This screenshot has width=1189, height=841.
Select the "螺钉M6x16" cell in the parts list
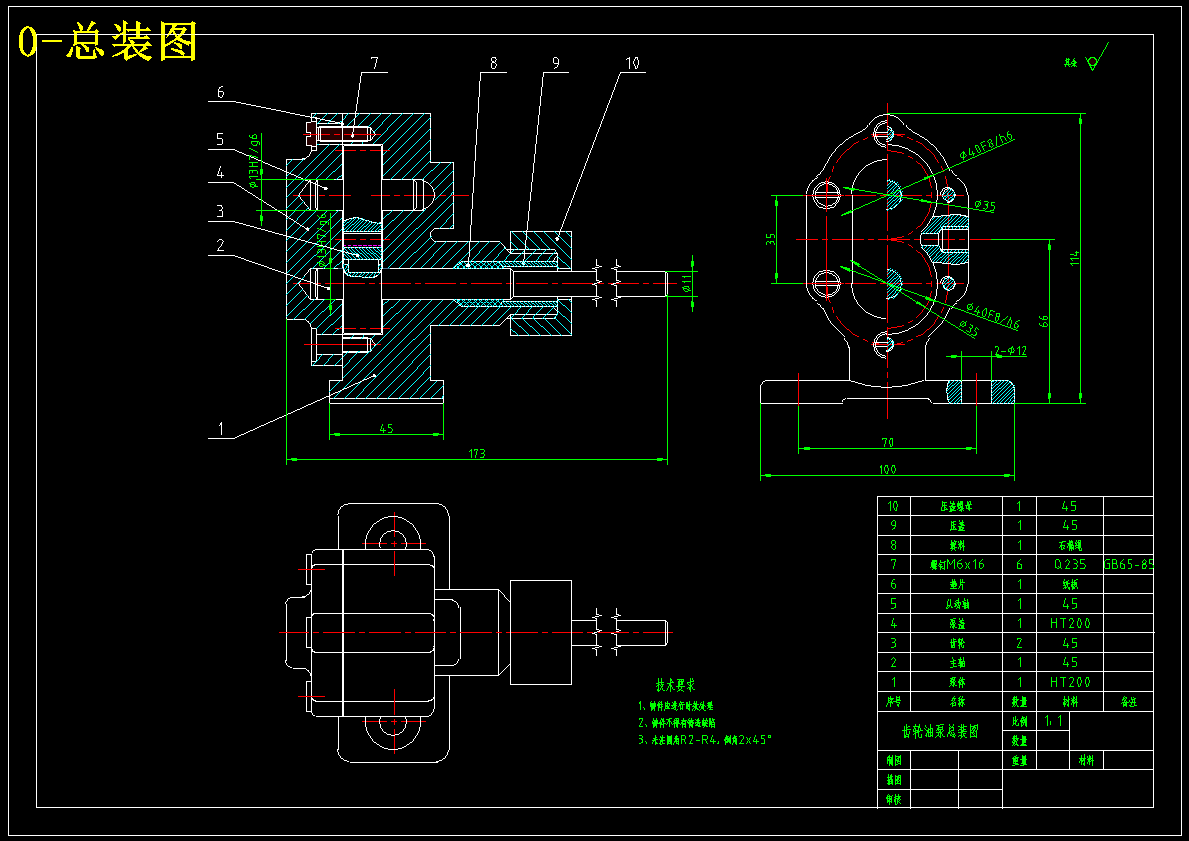tap(957, 564)
